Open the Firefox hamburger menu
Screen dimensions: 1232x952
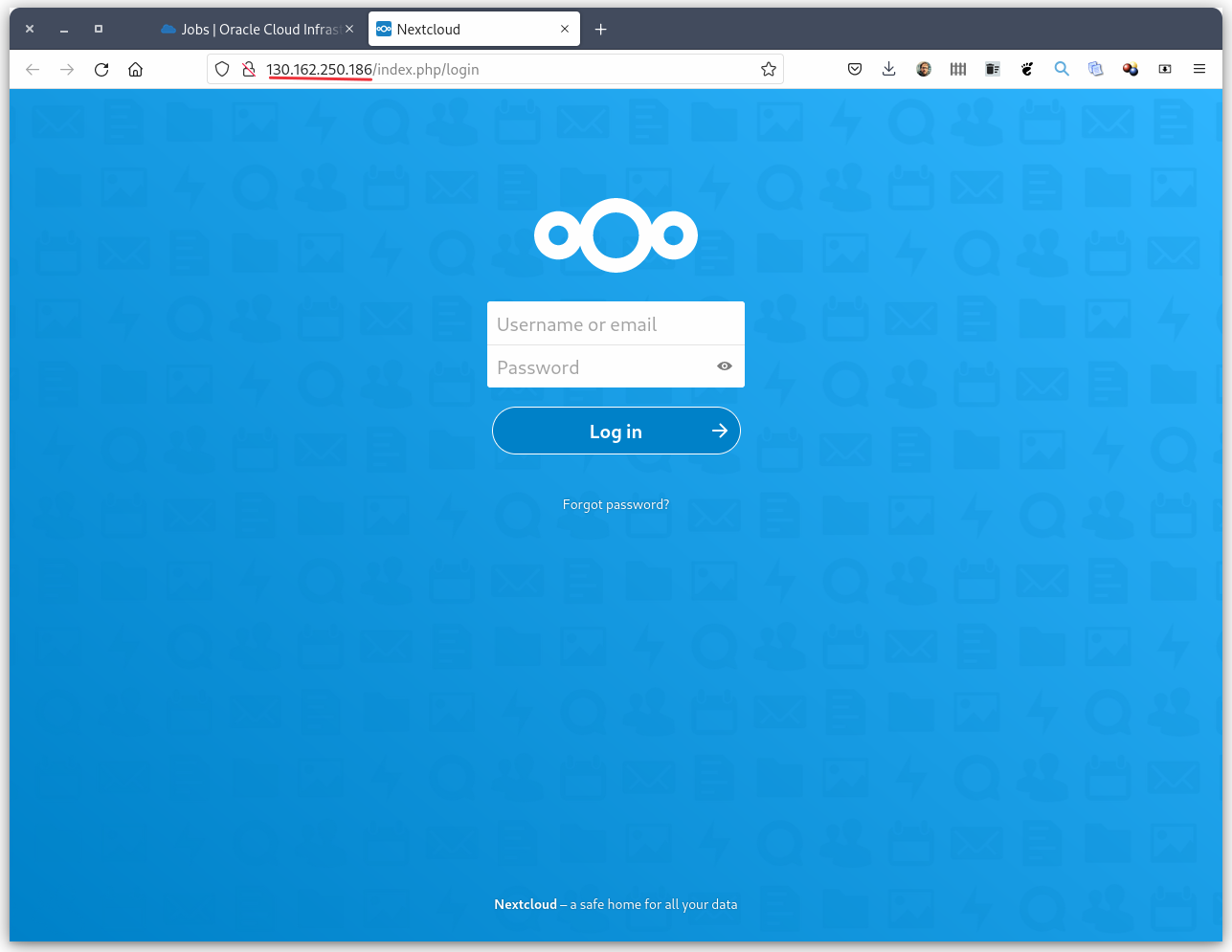pos(1199,69)
